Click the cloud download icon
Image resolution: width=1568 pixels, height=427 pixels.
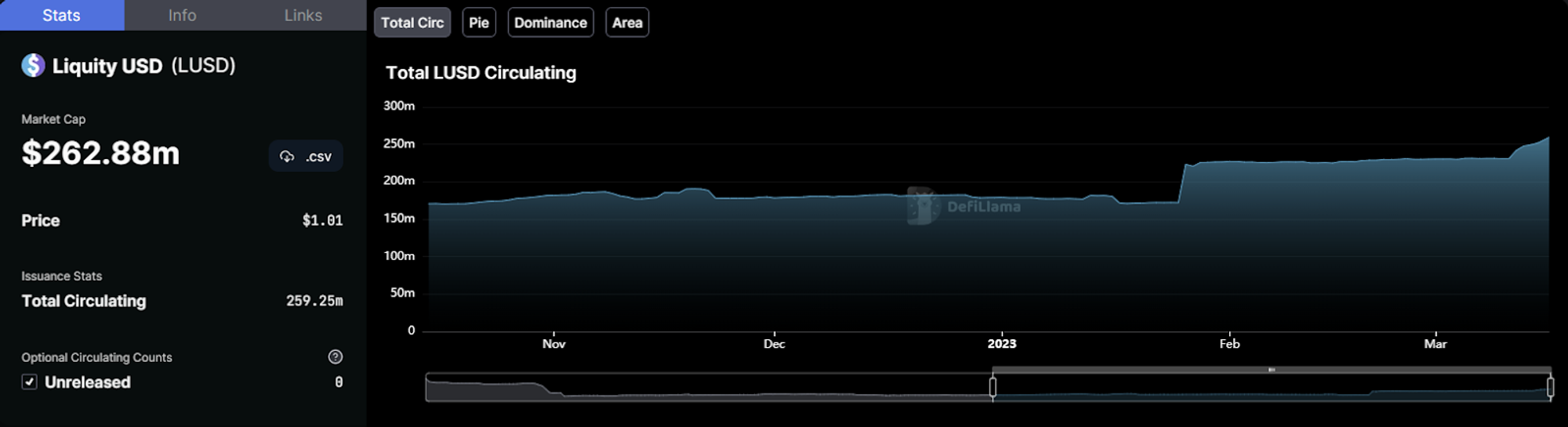coord(287,157)
